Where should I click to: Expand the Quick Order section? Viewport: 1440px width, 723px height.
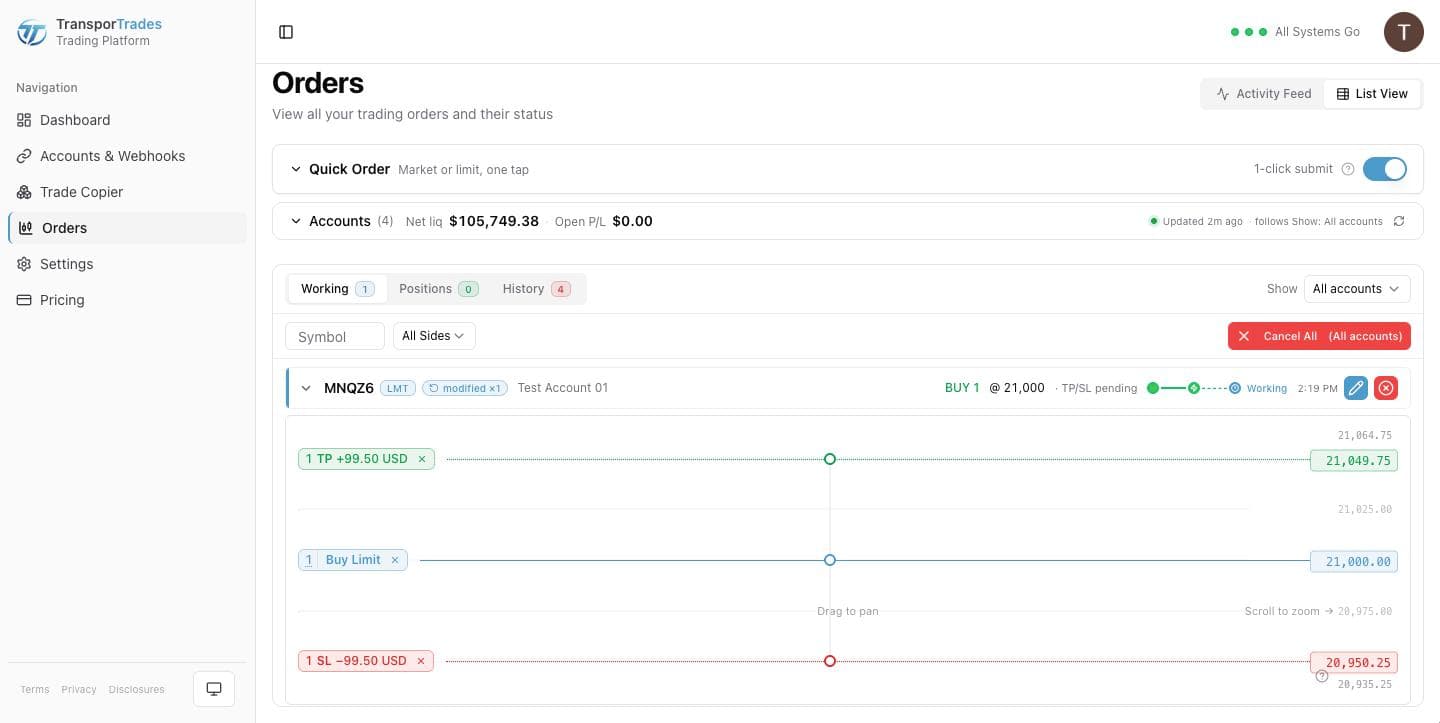(x=296, y=169)
